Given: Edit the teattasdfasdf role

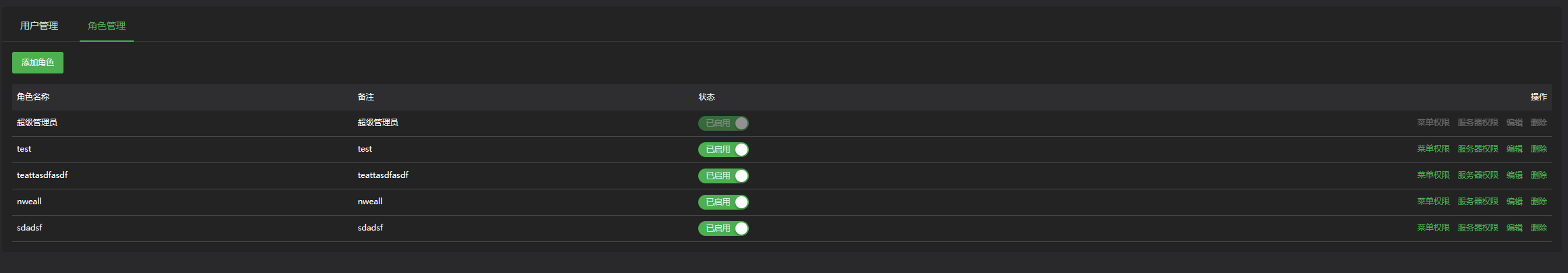Looking at the screenshot, I should point(1514,175).
